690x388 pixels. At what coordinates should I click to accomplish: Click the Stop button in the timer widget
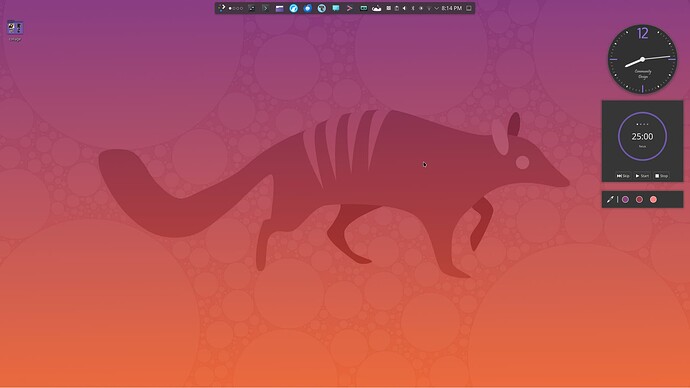[661, 176]
